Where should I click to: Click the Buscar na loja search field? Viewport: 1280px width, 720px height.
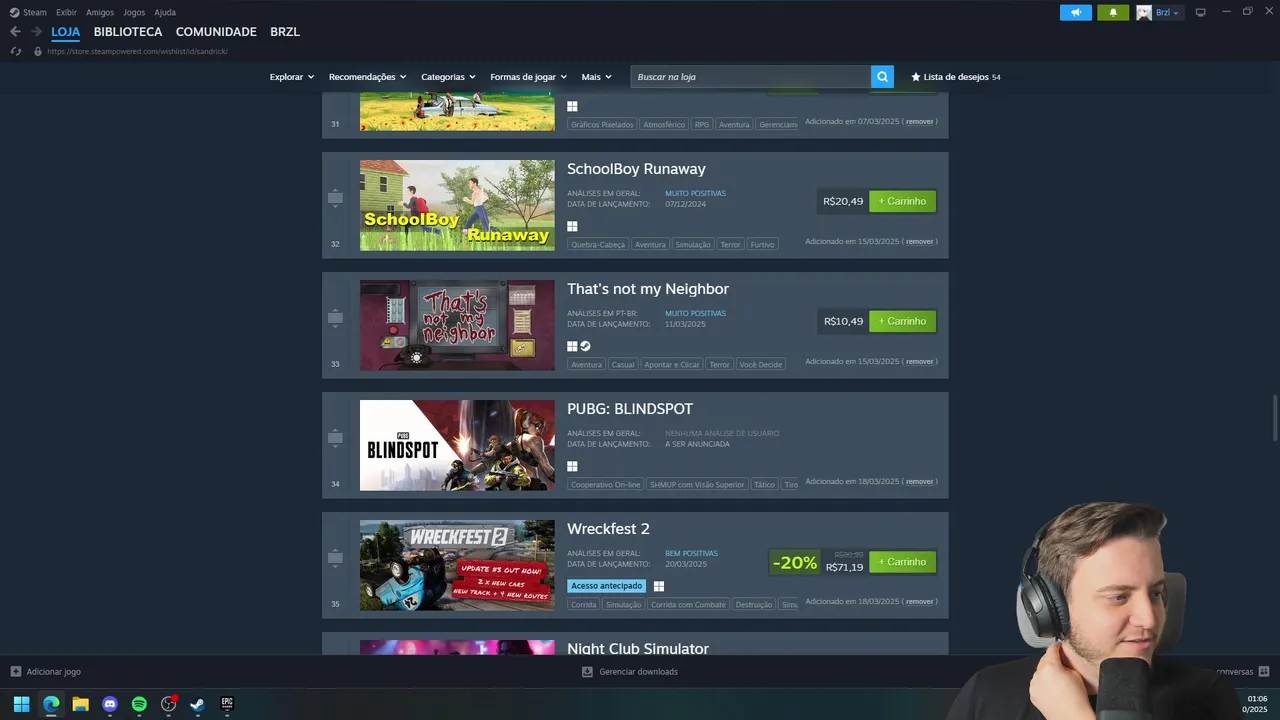point(750,77)
